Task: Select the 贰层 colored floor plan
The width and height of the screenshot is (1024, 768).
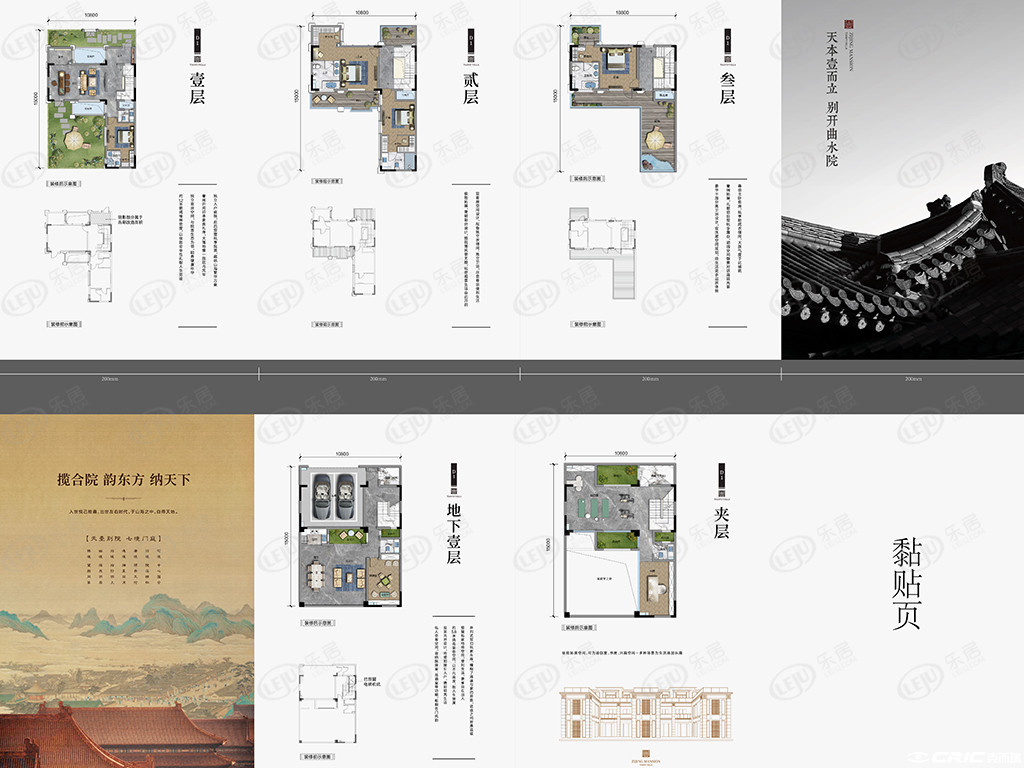Action: click(362, 98)
